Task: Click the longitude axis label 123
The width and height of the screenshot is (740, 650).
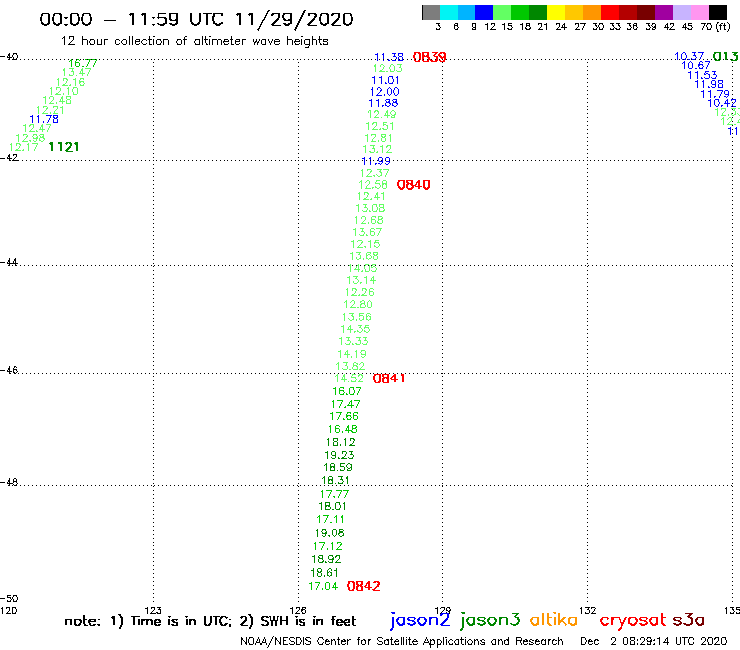Action: pos(153,610)
